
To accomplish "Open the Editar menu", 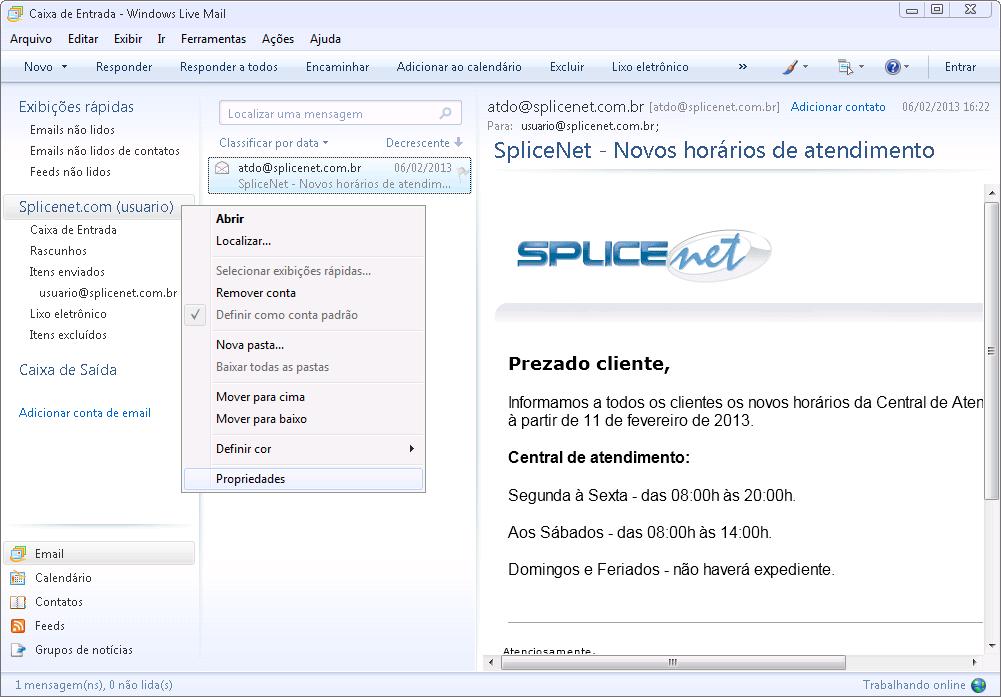I will [x=83, y=39].
